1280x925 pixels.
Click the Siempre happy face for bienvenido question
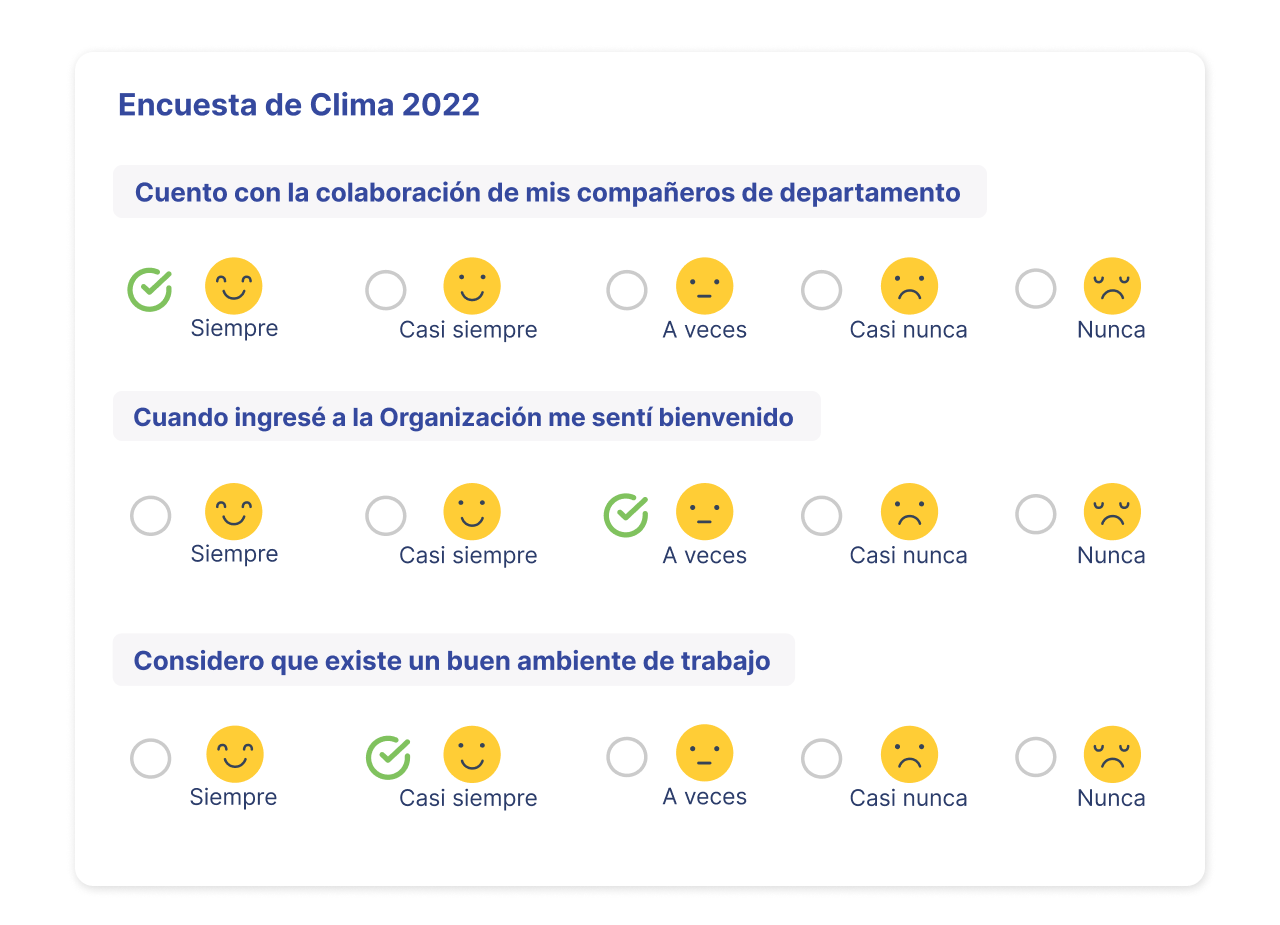tap(234, 512)
